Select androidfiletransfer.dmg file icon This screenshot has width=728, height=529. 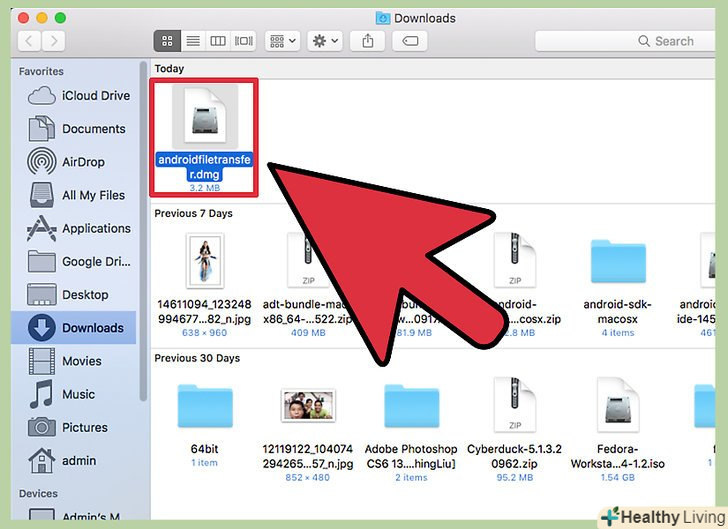click(x=205, y=117)
